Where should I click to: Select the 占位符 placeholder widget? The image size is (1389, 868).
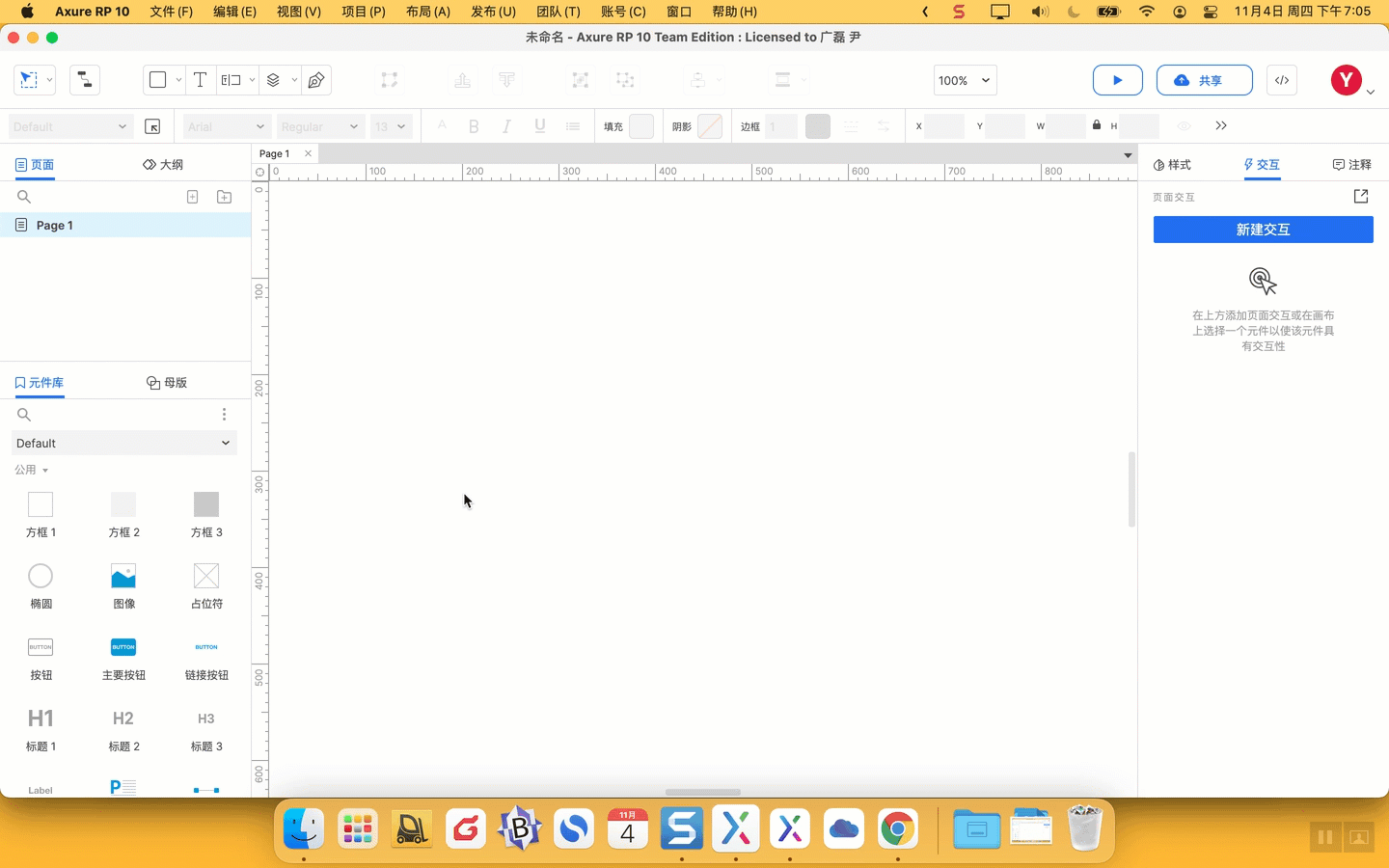(206, 586)
